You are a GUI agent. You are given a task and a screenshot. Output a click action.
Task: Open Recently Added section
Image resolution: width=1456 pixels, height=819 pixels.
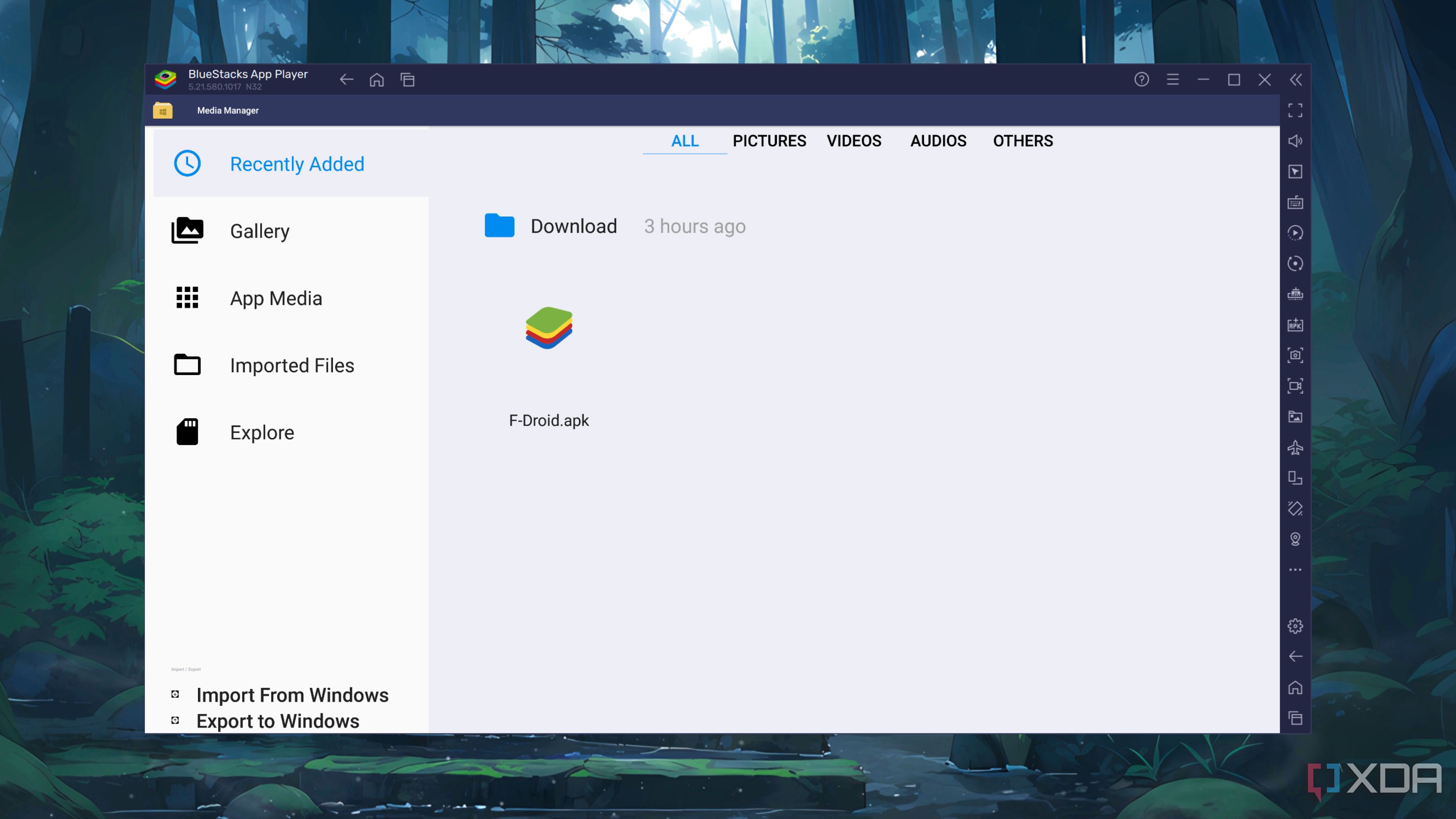[290, 164]
